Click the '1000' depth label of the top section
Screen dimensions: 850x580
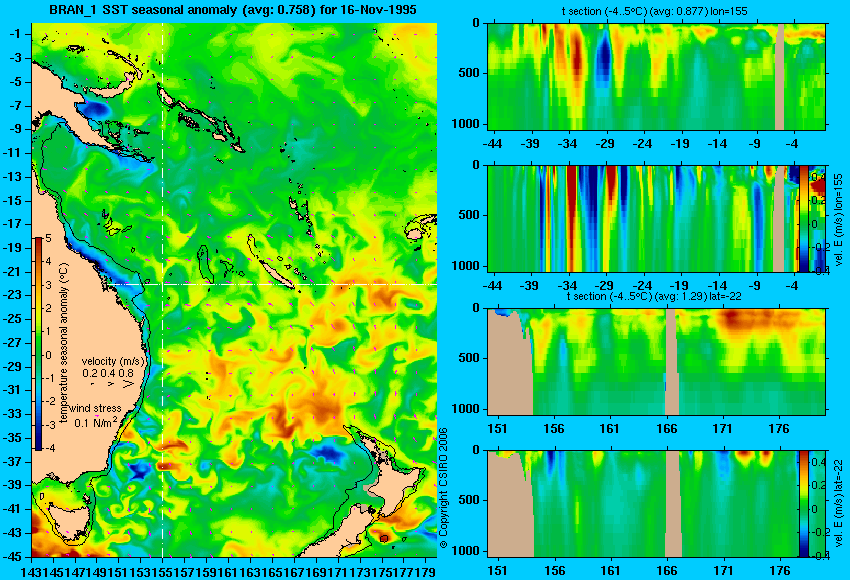[x=466, y=124]
